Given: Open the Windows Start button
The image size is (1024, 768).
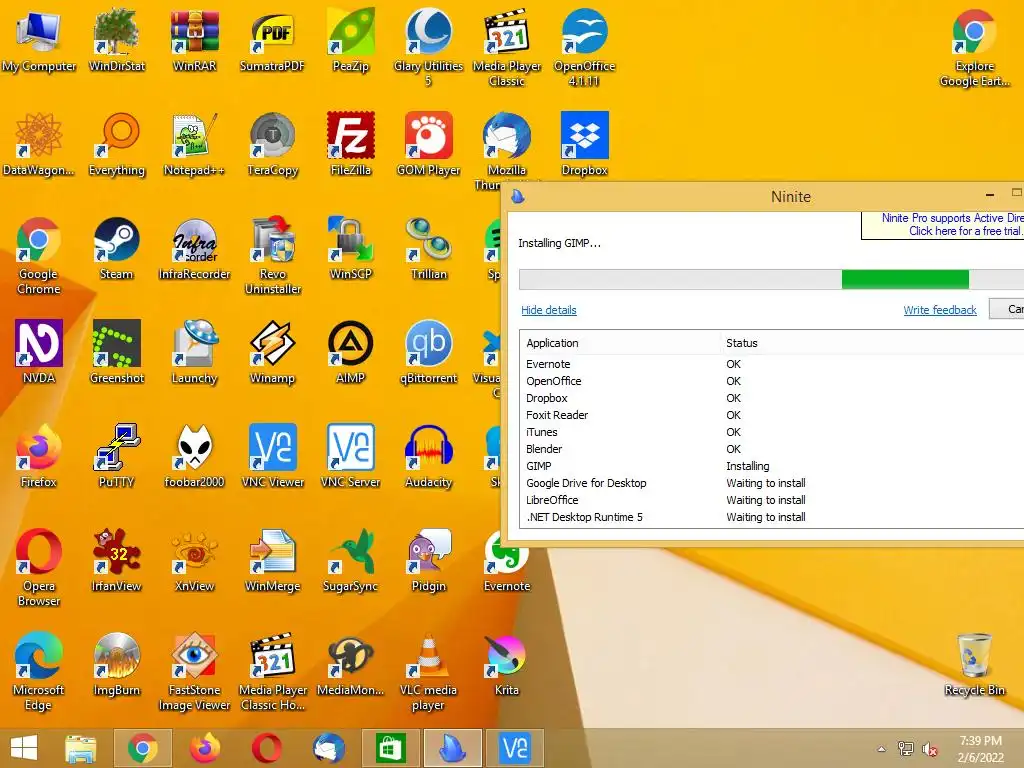Looking at the screenshot, I should (x=24, y=748).
